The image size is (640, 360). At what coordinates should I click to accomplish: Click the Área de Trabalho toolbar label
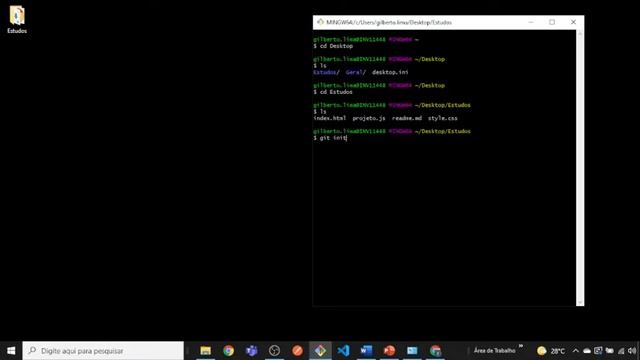(x=494, y=351)
